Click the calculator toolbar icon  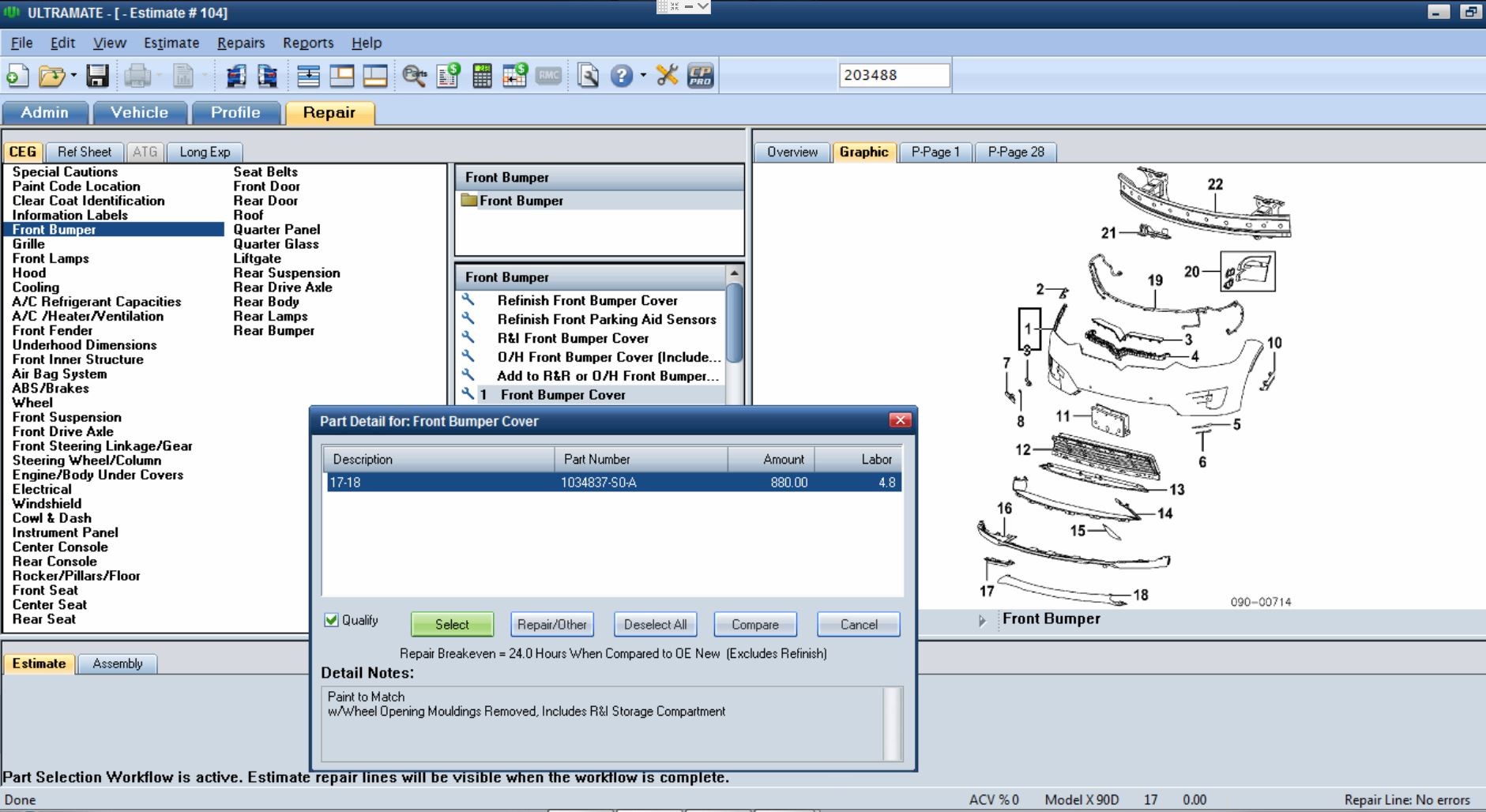[x=482, y=76]
